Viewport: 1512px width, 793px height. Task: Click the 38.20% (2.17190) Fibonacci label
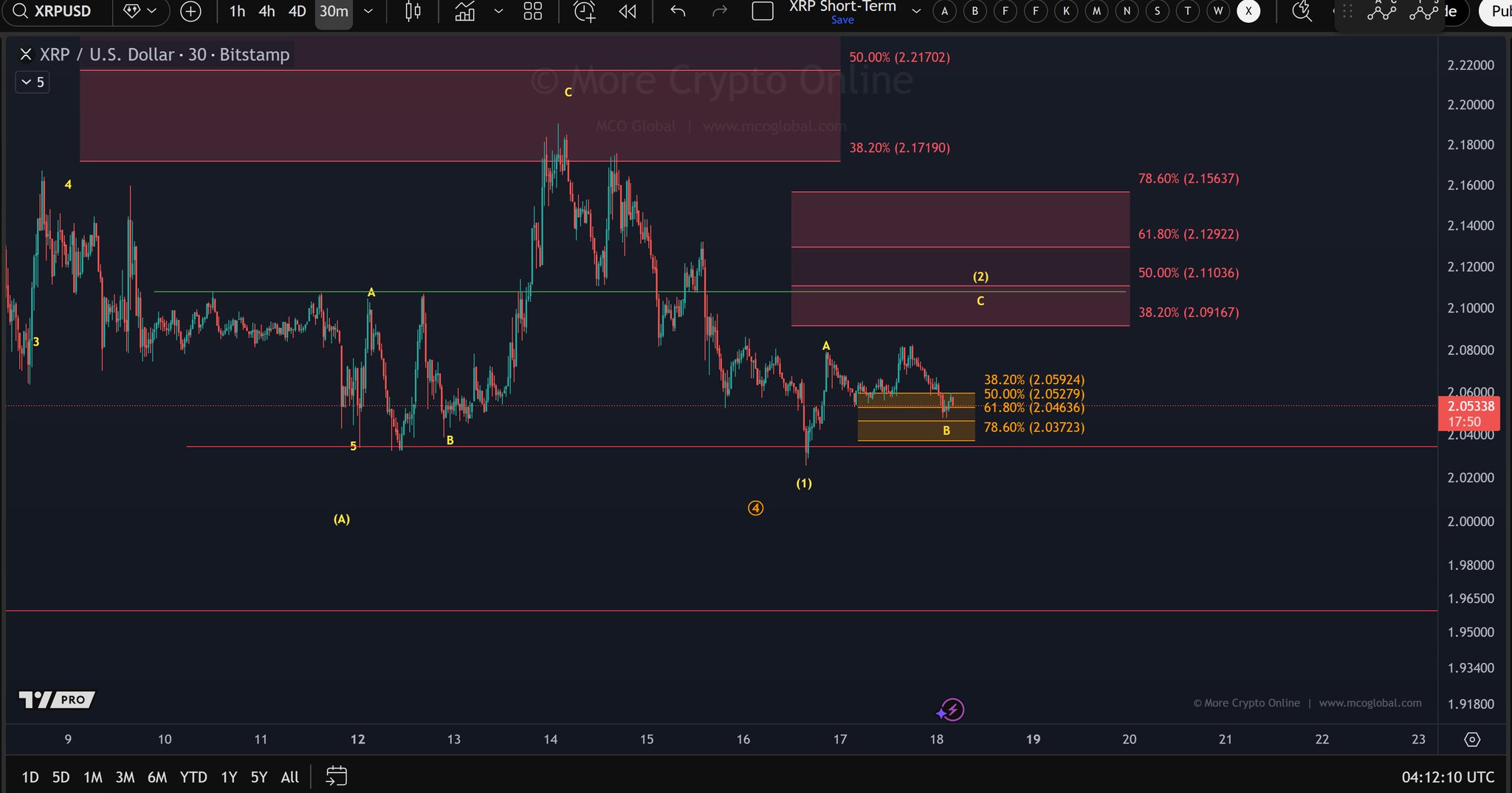tap(899, 148)
